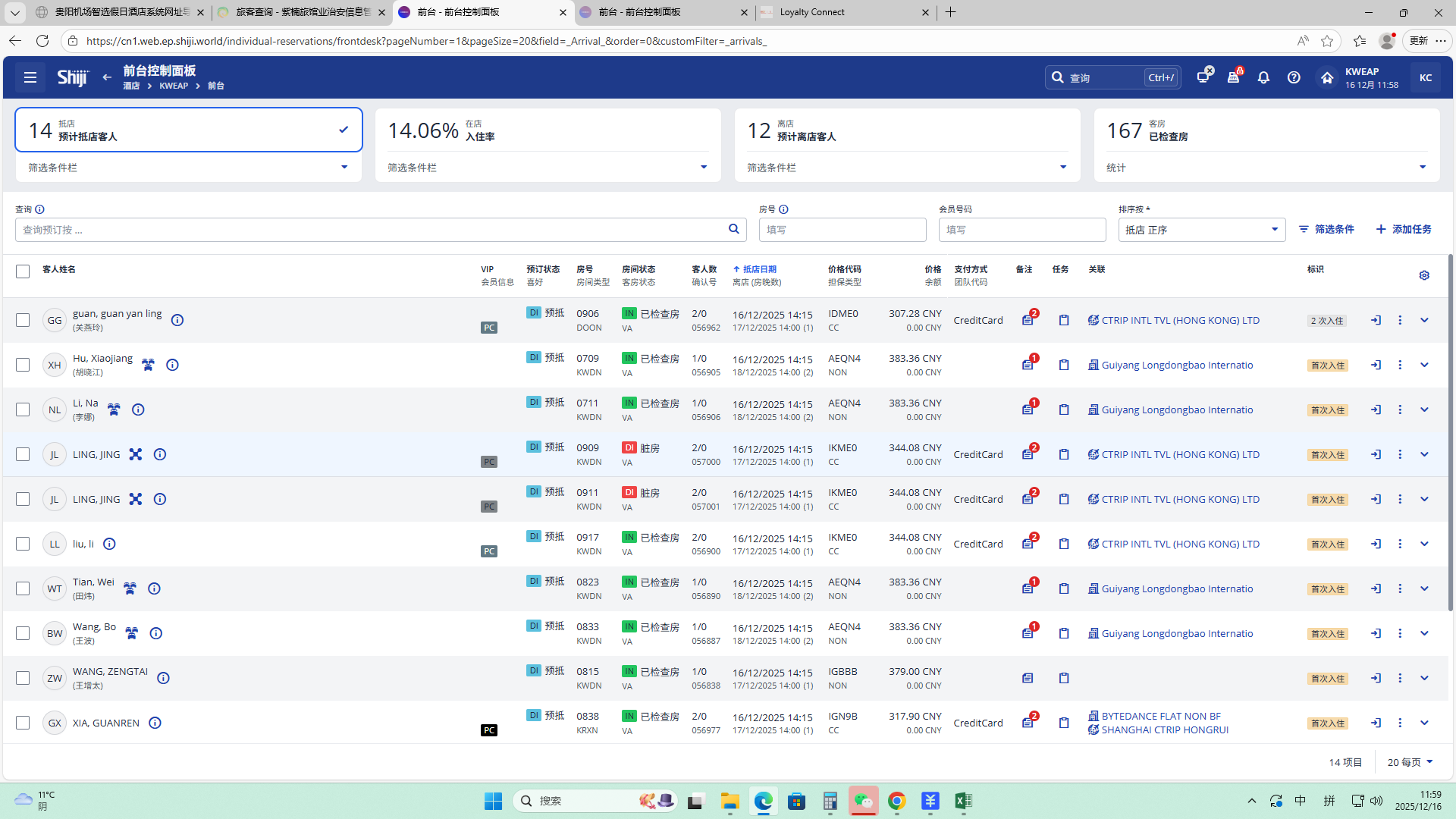Click check-in icon for Hu, Xiaojiang row

tap(1376, 365)
